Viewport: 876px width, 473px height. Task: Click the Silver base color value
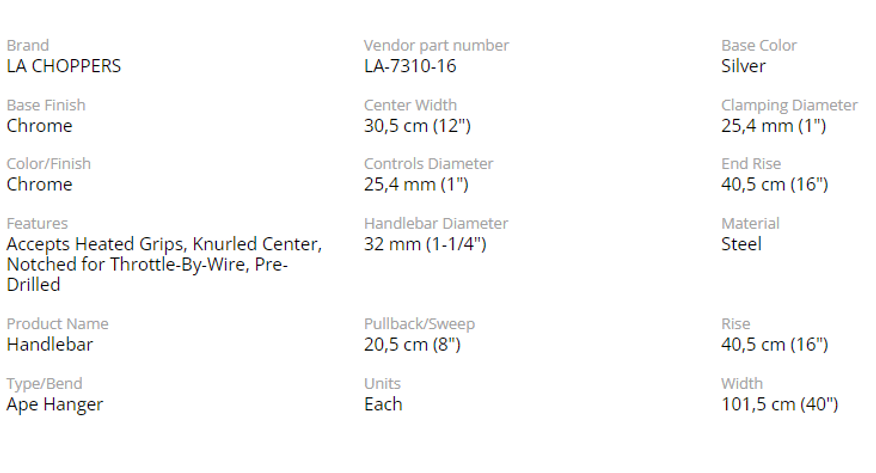pos(743,66)
